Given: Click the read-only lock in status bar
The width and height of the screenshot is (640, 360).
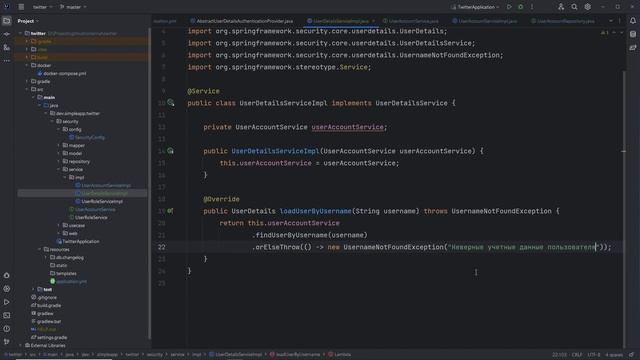Looking at the screenshot, I should [x=631, y=355].
